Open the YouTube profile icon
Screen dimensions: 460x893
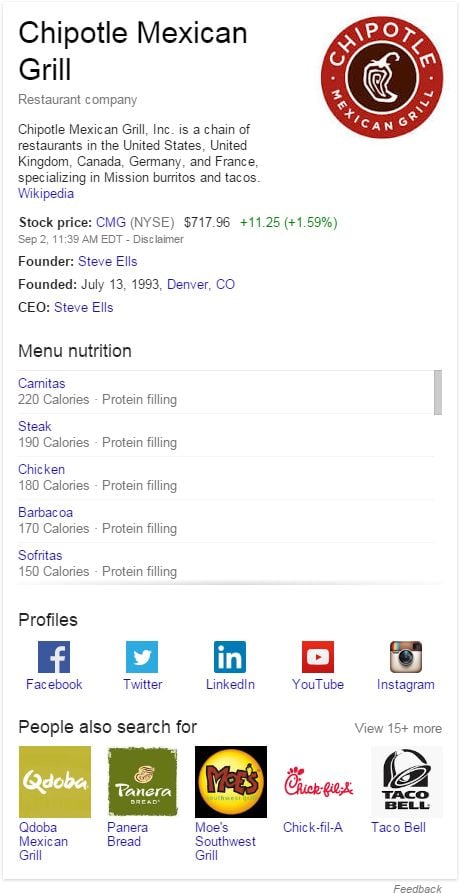(x=318, y=657)
